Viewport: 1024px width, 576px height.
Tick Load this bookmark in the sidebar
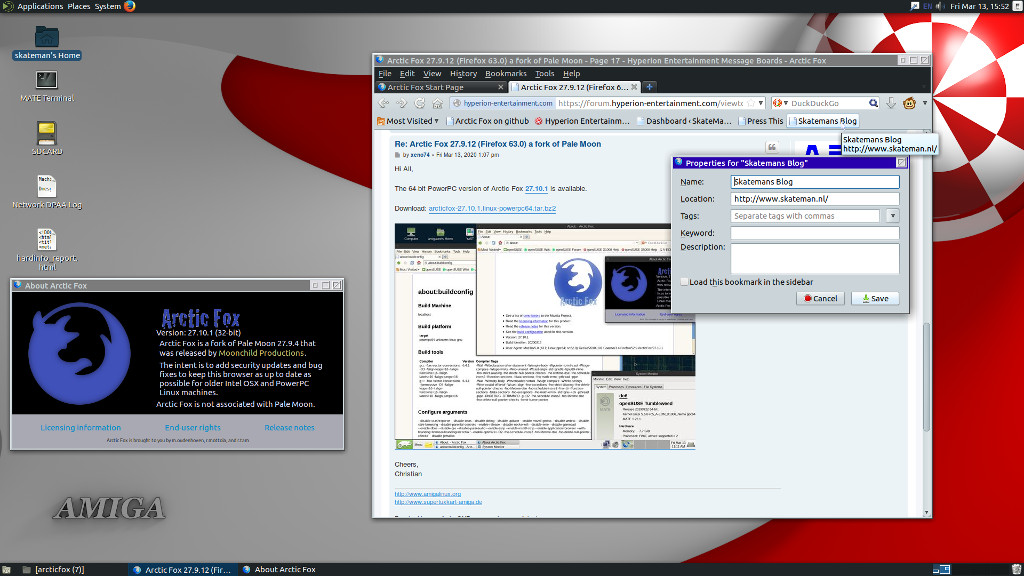coord(684,282)
